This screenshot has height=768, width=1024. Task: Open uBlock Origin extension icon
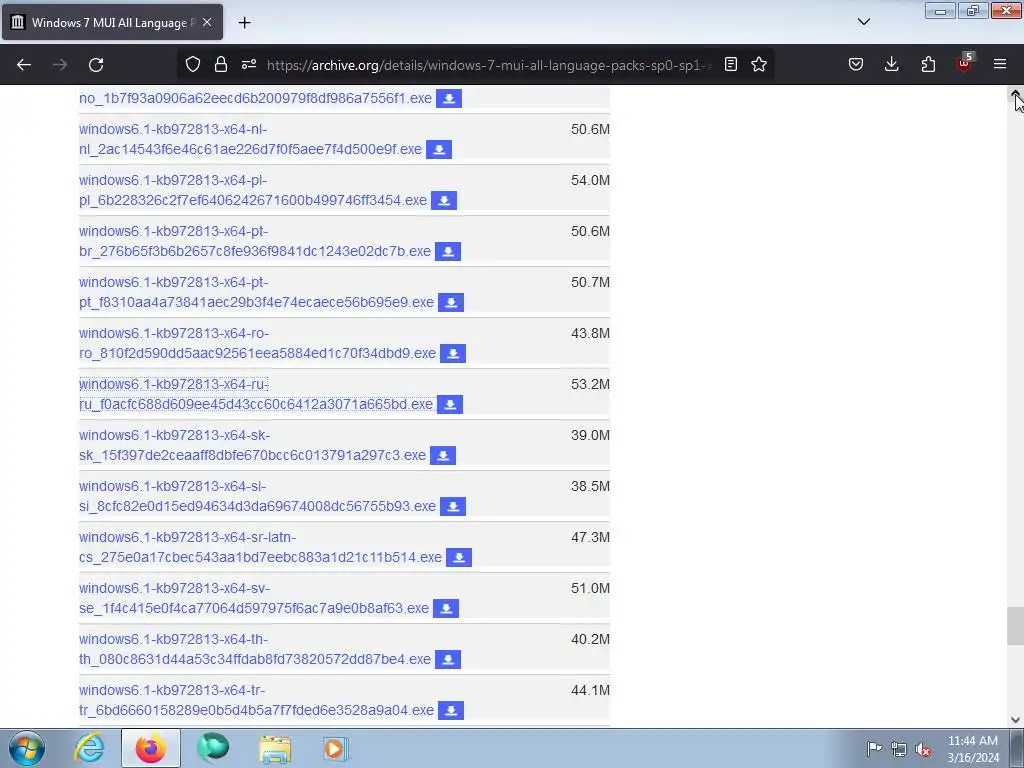965,63
